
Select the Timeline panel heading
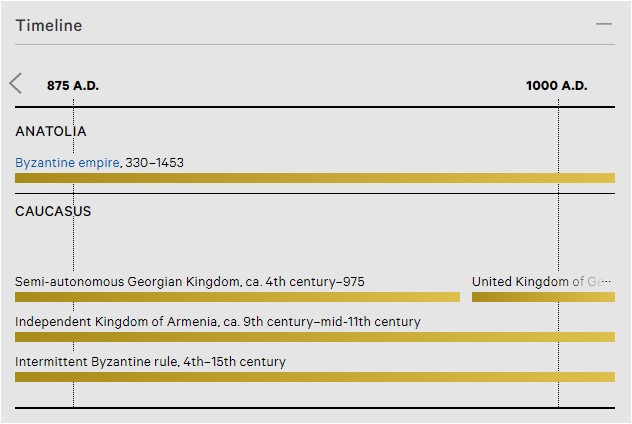click(x=49, y=25)
